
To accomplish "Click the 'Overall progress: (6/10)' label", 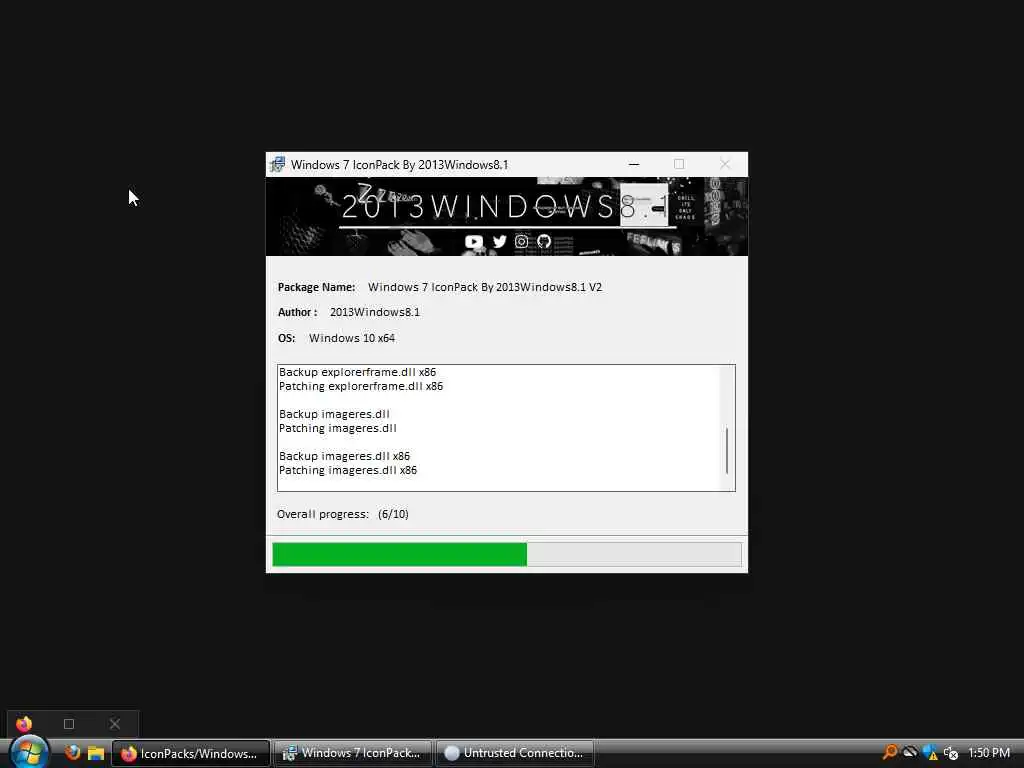I will tap(343, 514).
